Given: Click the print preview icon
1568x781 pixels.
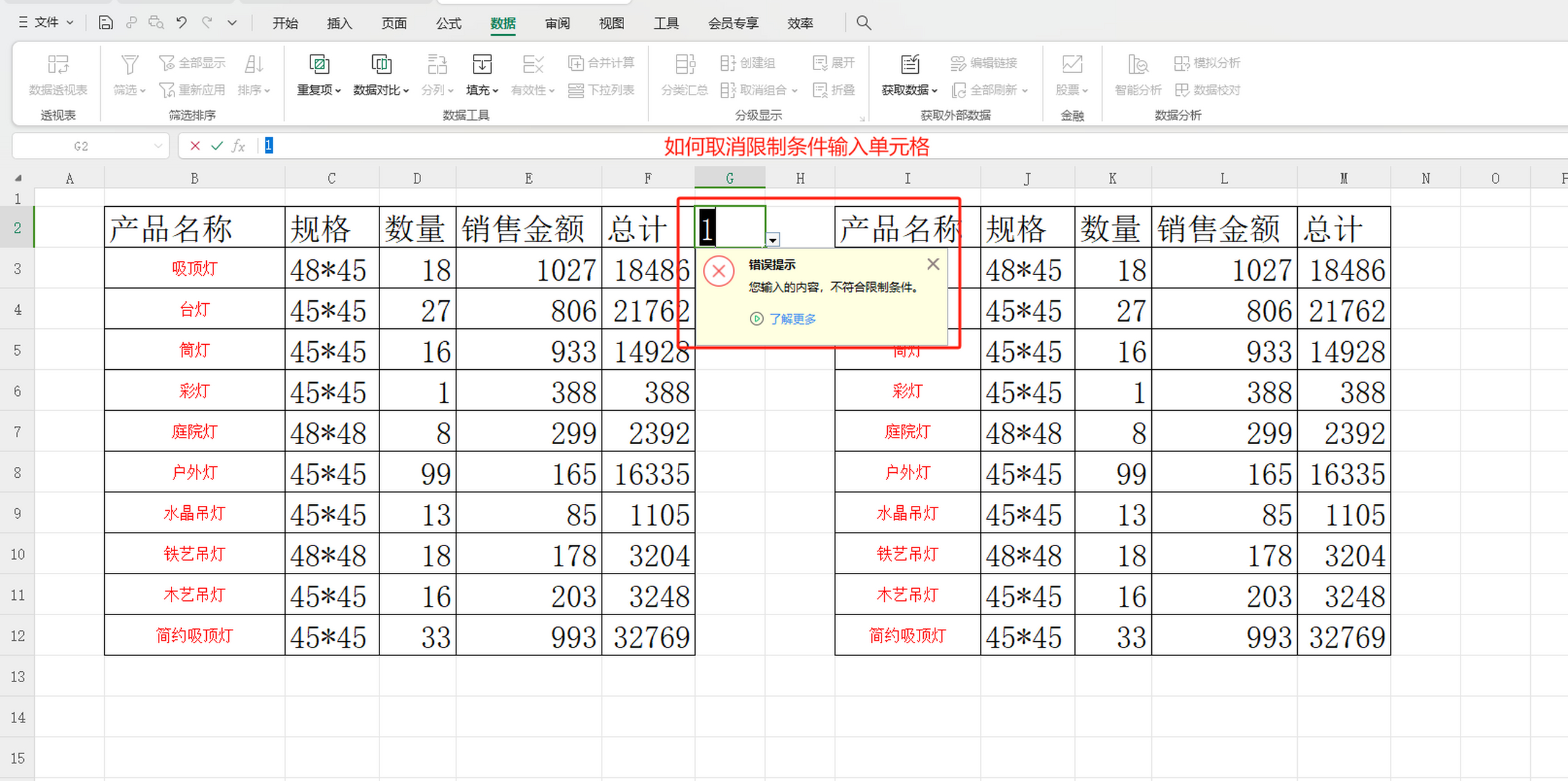Looking at the screenshot, I should tap(156, 23).
